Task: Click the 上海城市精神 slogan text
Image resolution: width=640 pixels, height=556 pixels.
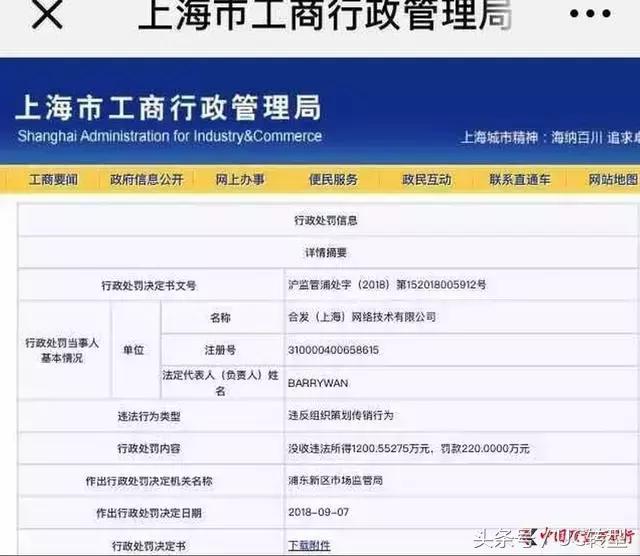Action: click(551, 138)
